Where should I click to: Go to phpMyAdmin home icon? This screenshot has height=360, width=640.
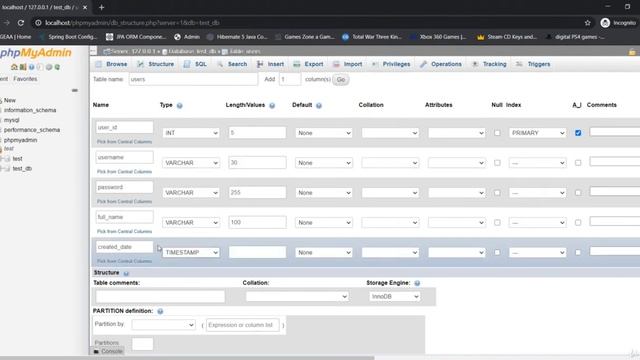pos(14,67)
